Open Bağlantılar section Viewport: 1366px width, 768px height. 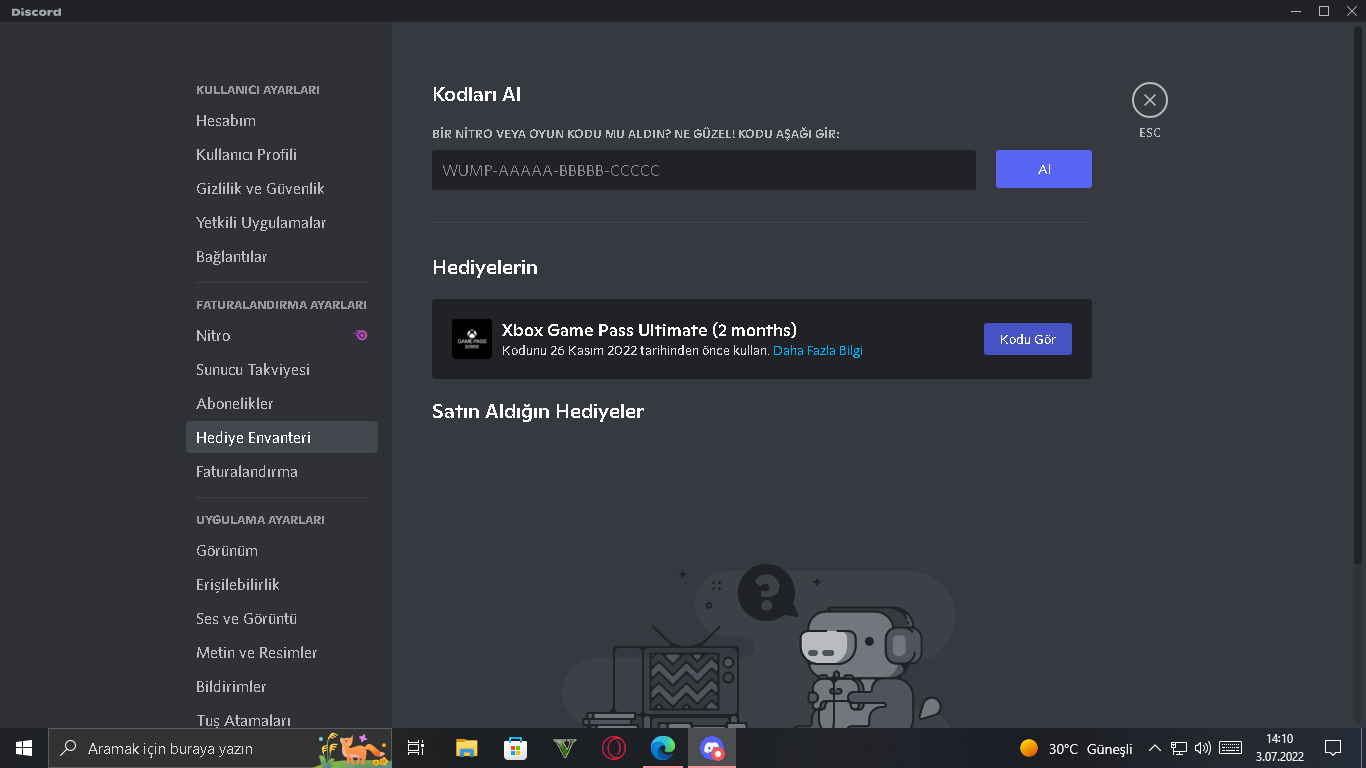click(282, 257)
